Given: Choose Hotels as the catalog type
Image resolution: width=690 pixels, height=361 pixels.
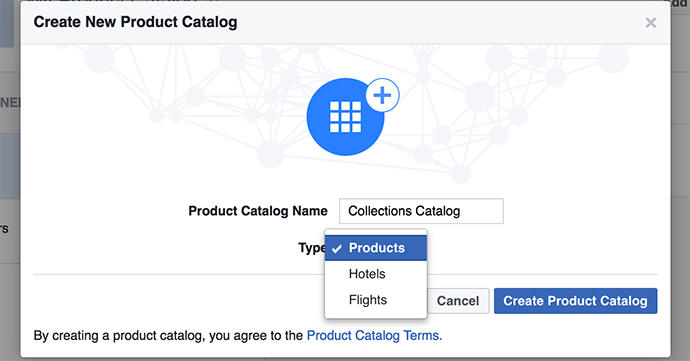Looking at the screenshot, I should pyautogui.click(x=376, y=274).
